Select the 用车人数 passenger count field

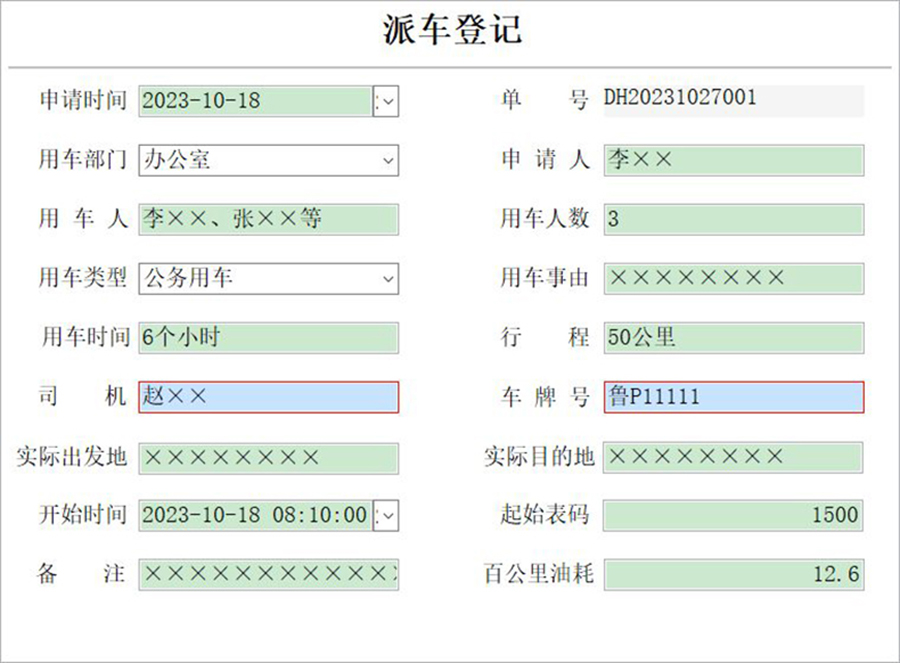click(735, 219)
